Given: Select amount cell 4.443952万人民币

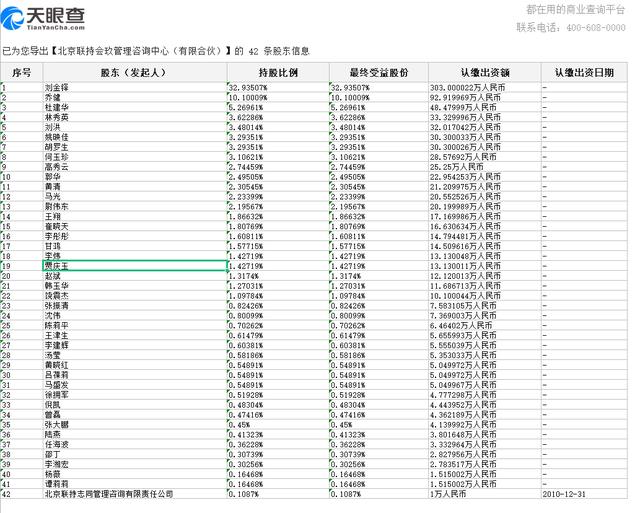Looking at the screenshot, I should tap(484, 405).
